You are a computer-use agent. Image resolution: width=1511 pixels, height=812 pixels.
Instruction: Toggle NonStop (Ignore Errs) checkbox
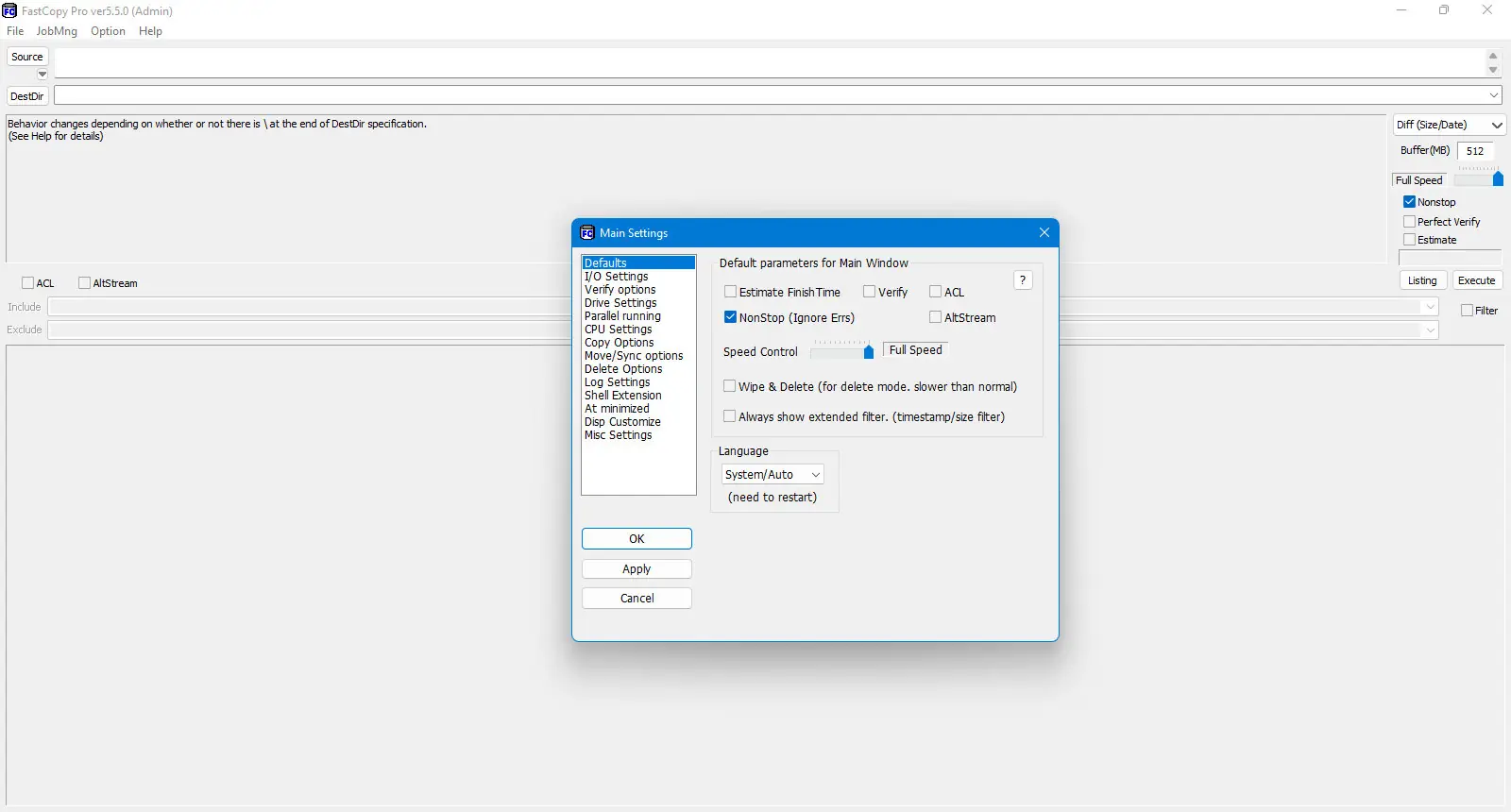[730, 317]
